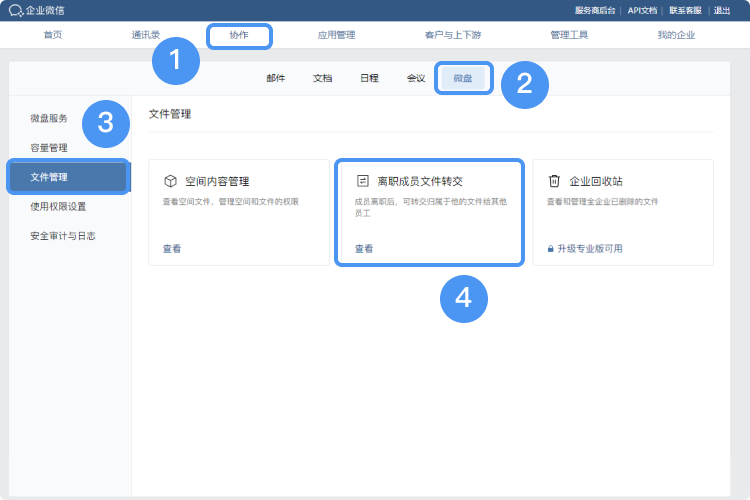The width and height of the screenshot is (750, 500).
Task: Select 文件管理 in the left sidebar
Action: tap(70, 177)
